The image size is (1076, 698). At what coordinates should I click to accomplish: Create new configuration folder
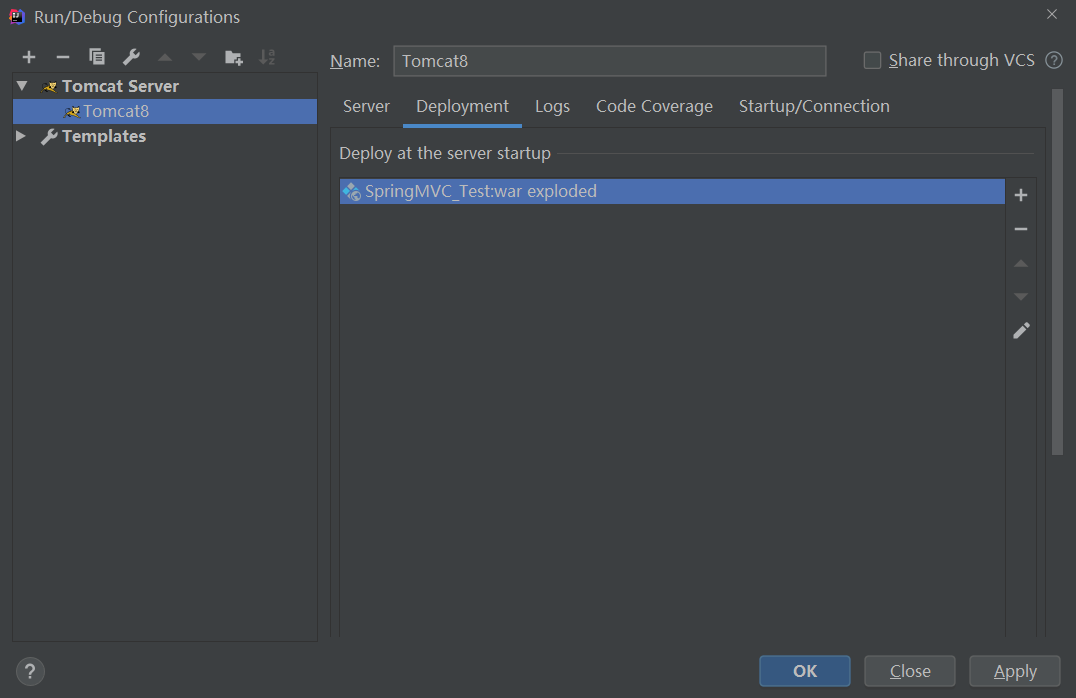(x=233, y=57)
